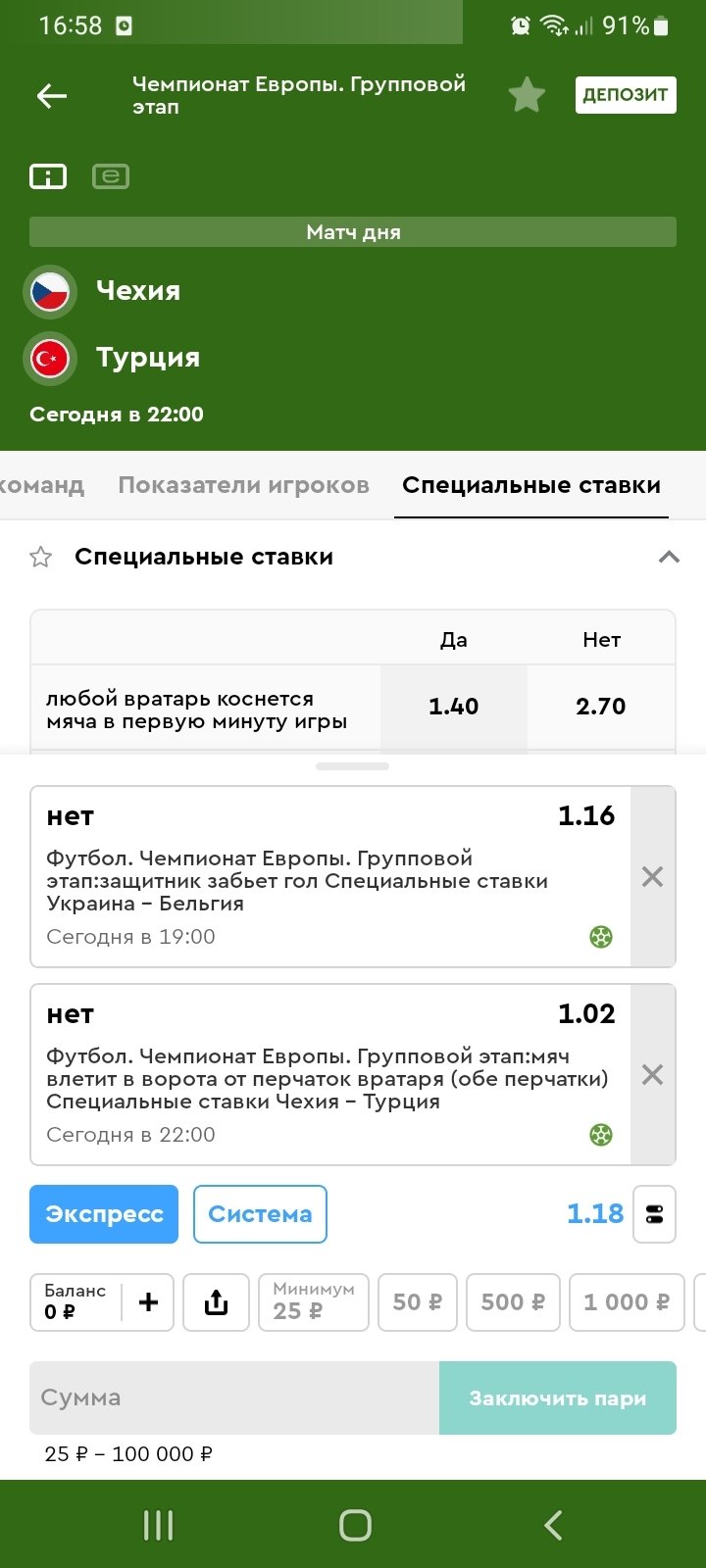Open match info scoreboard icon

[48, 176]
